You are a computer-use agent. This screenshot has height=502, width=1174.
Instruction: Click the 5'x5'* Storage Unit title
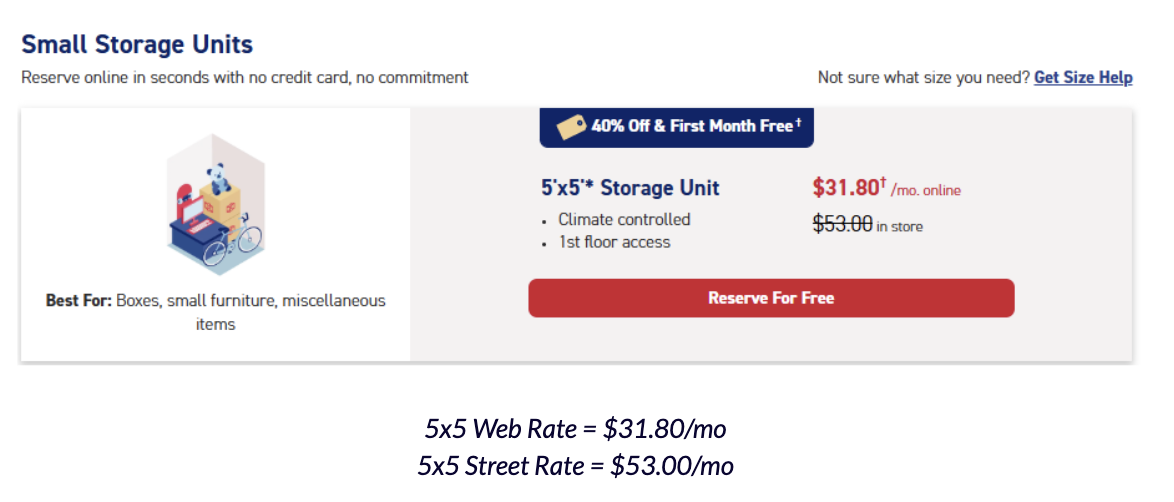pos(629,188)
